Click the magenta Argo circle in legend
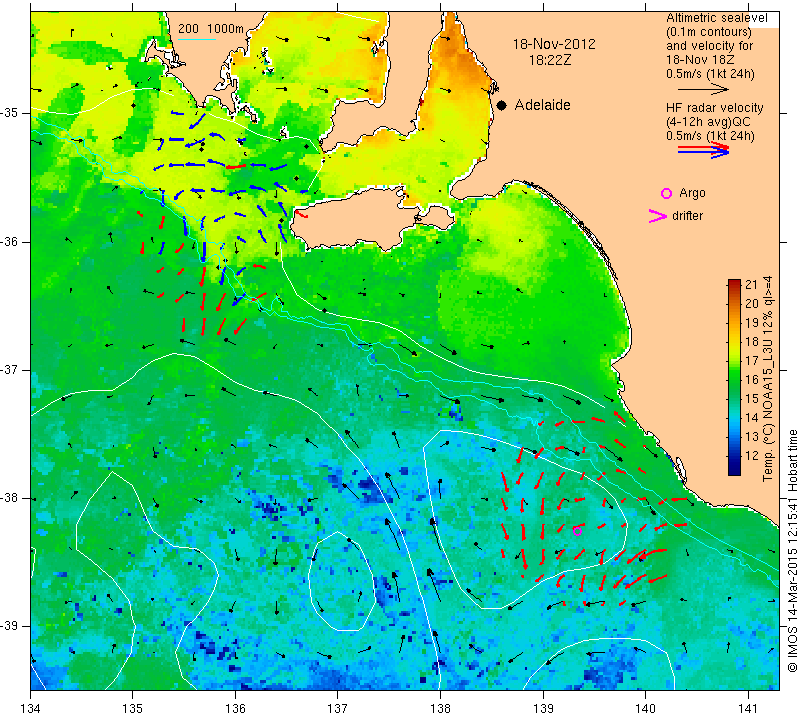Image resolution: width=800 pixels, height=720 pixels. click(x=666, y=193)
